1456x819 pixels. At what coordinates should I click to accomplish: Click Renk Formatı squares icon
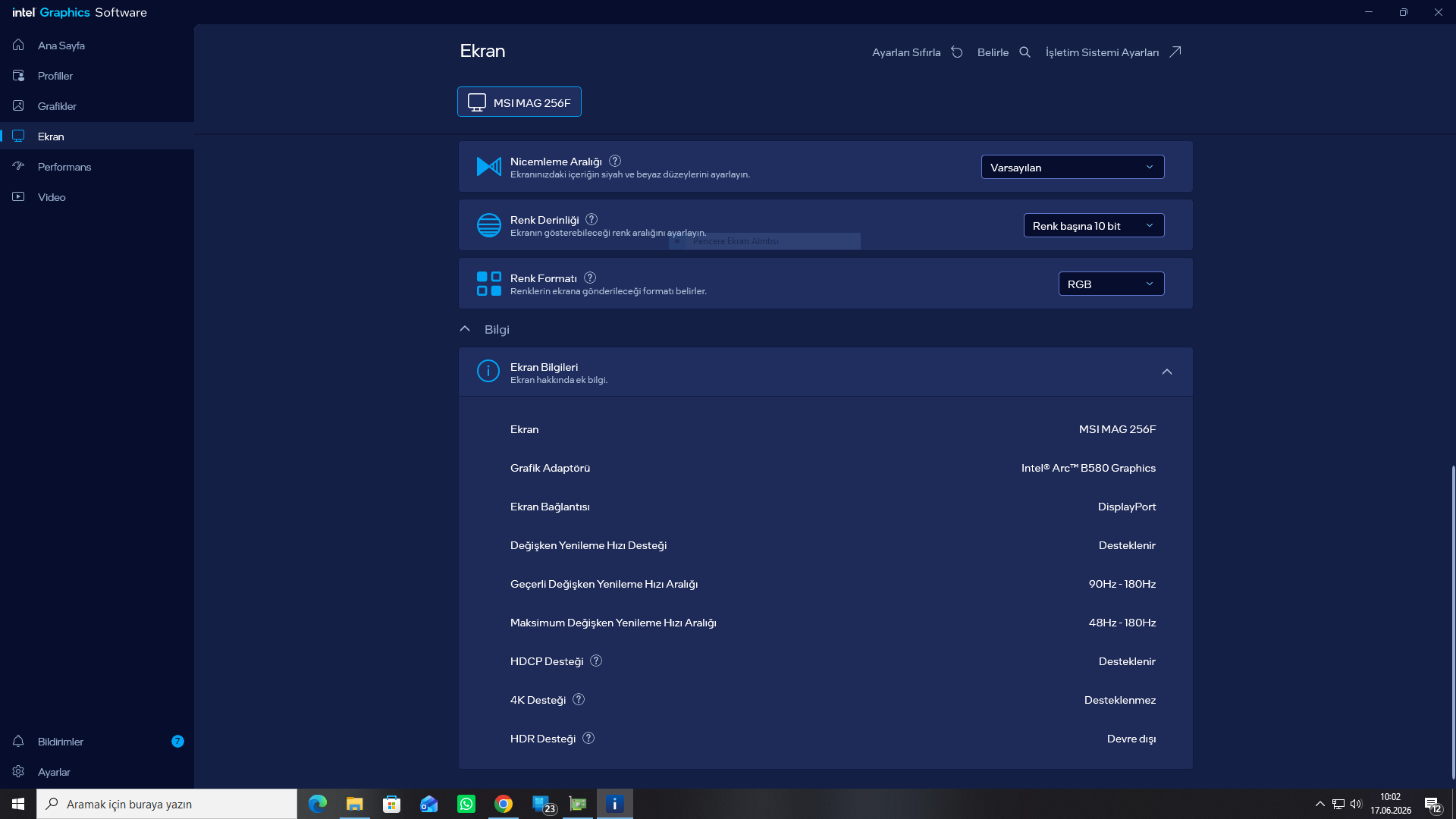pyautogui.click(x=489, y=284)
